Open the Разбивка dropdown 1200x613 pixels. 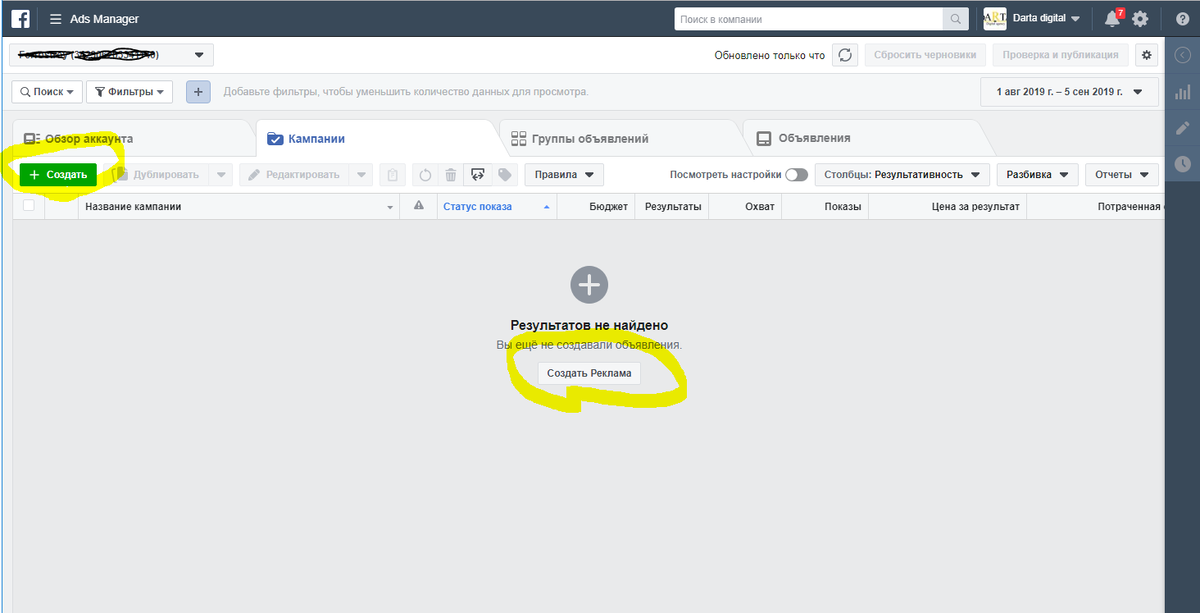coord(1037,175)
